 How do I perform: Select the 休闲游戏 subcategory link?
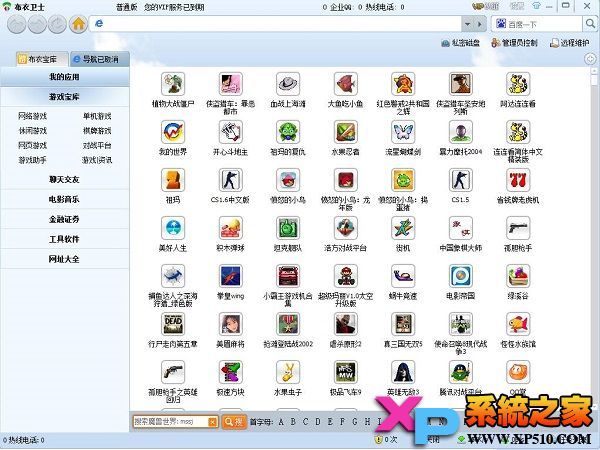tap(33, 130)
